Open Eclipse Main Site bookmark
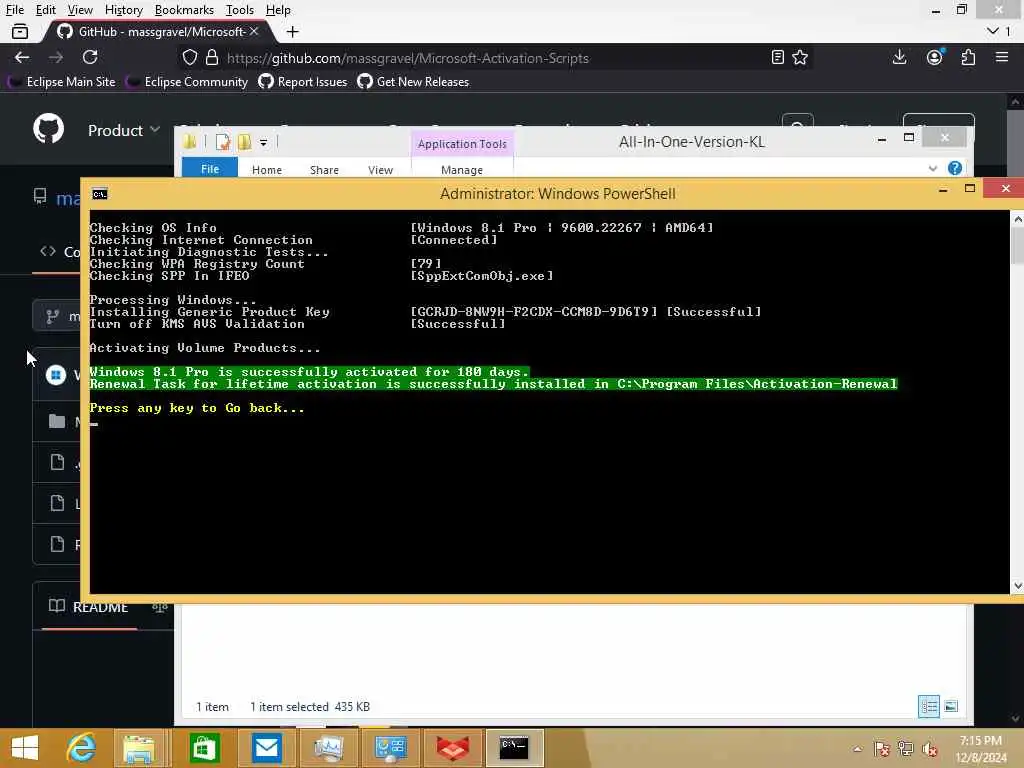The image size is (1024, 768). click(x=61, y=82)
